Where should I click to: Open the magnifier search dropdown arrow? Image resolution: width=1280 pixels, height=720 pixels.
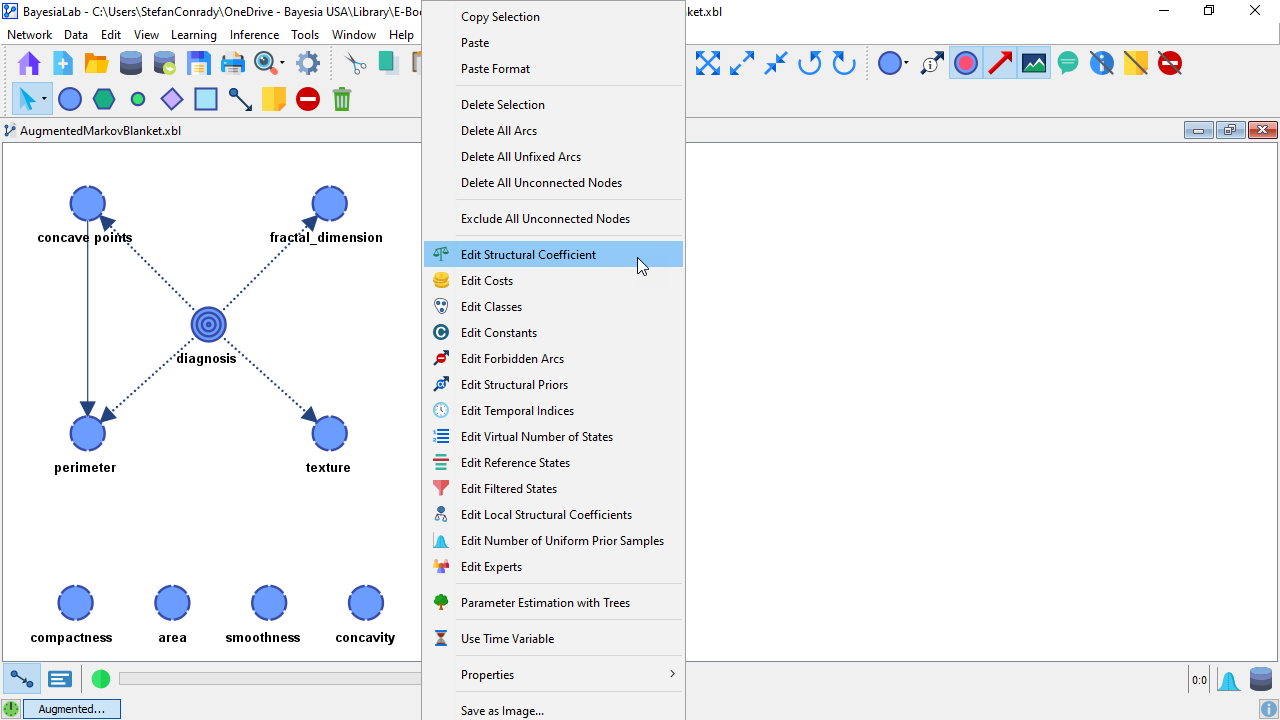(282, 64)
